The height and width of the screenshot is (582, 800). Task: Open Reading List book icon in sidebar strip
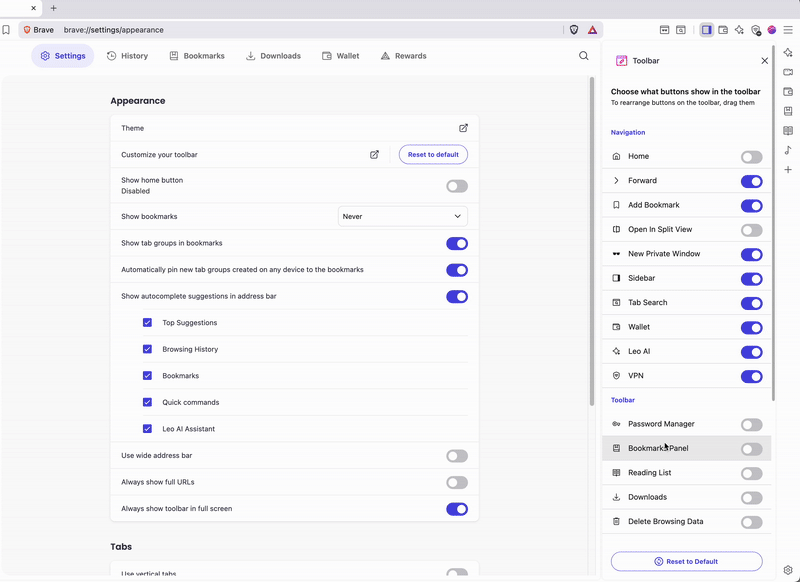788,131
